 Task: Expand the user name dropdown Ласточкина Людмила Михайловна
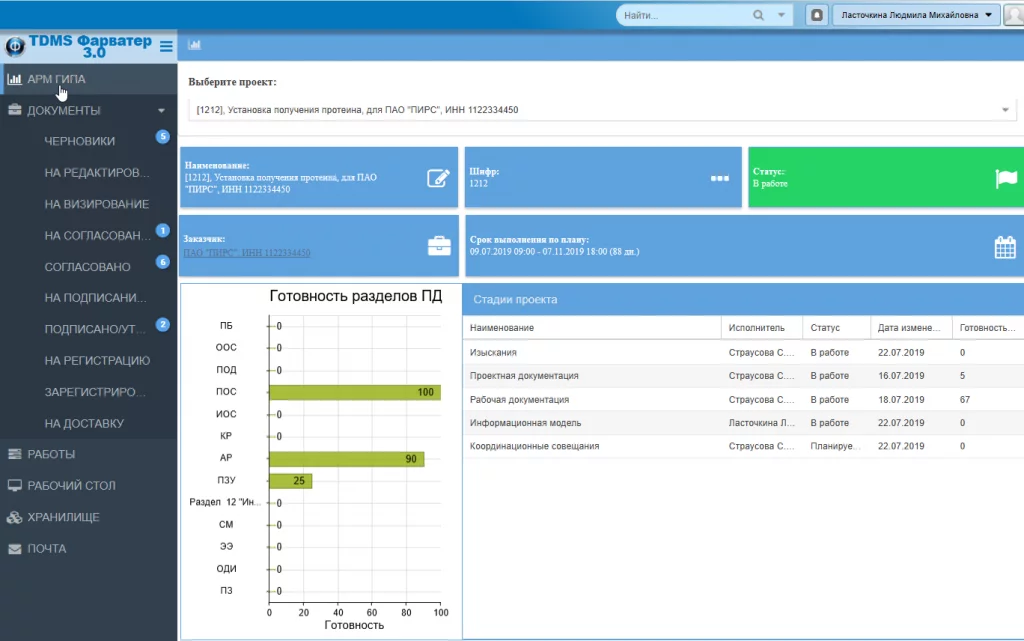pos(988,15)
